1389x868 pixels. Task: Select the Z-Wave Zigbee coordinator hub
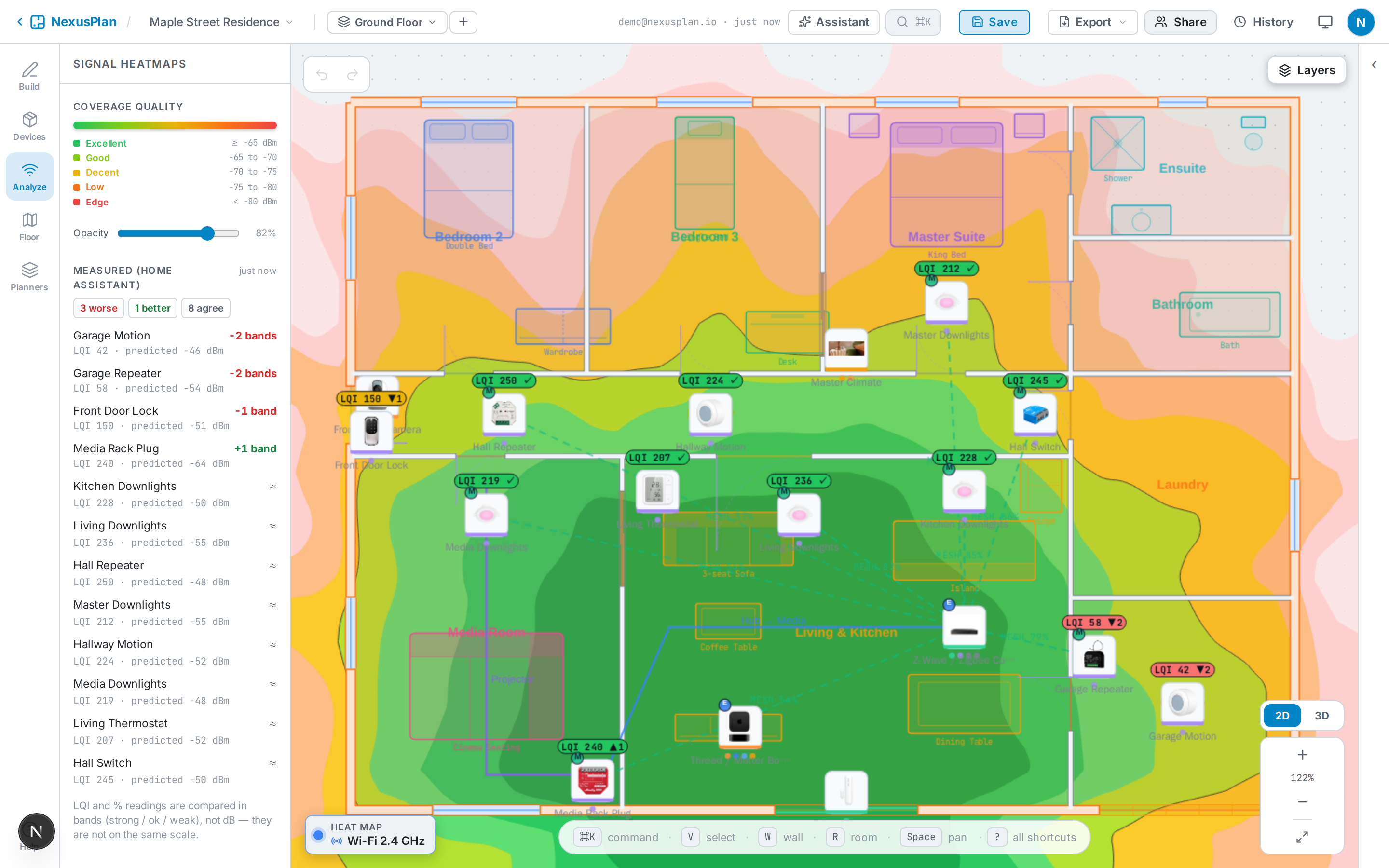(x=964, y=627)
